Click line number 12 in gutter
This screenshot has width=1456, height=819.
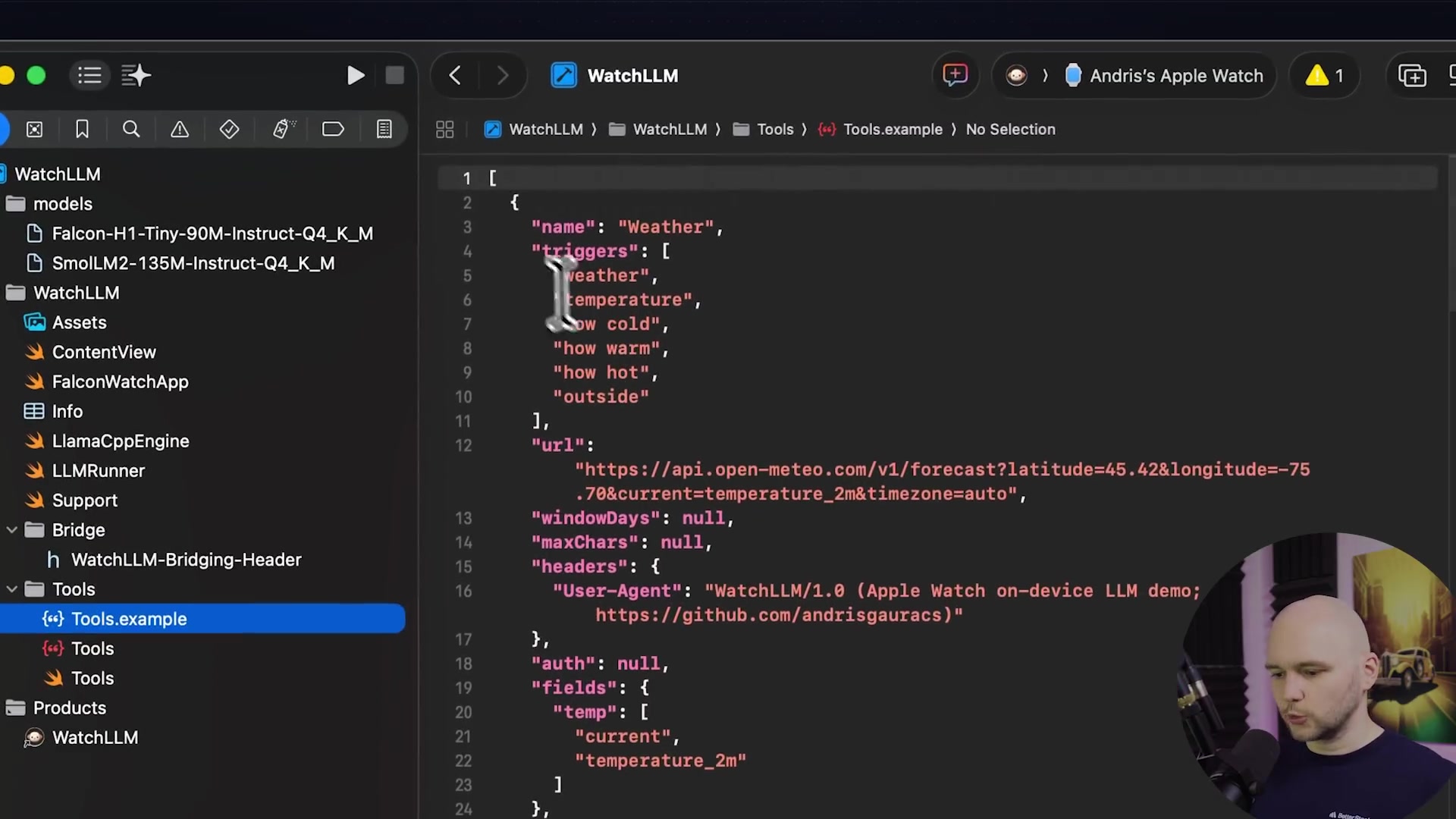tap(463, 445)
